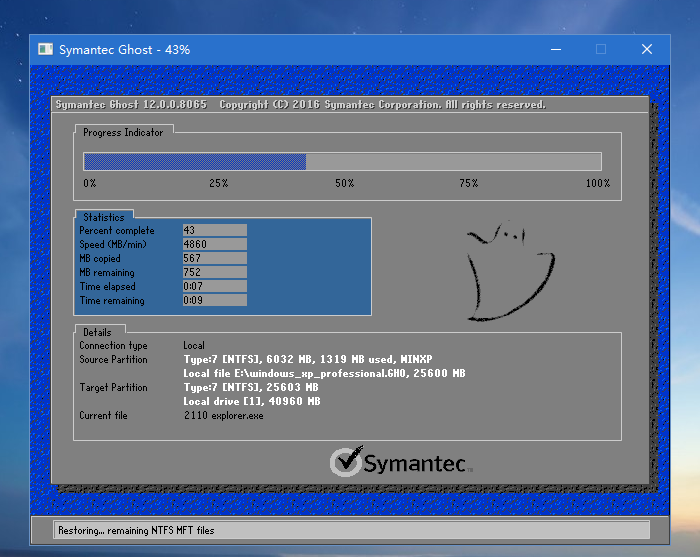Click the Source Partition label
700x557 pixels.
coord(113,359)
